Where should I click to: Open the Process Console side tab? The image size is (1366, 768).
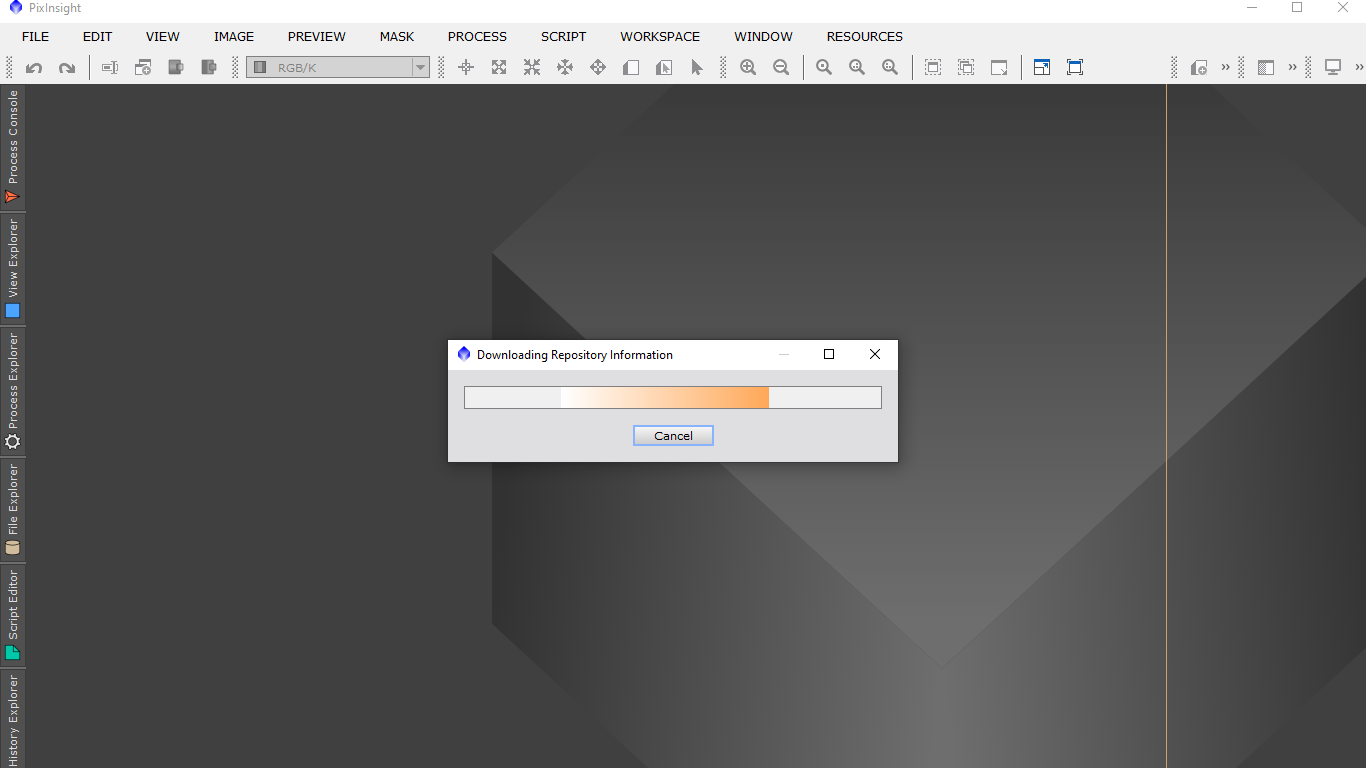pyautogui.click(x=13, y=147)
